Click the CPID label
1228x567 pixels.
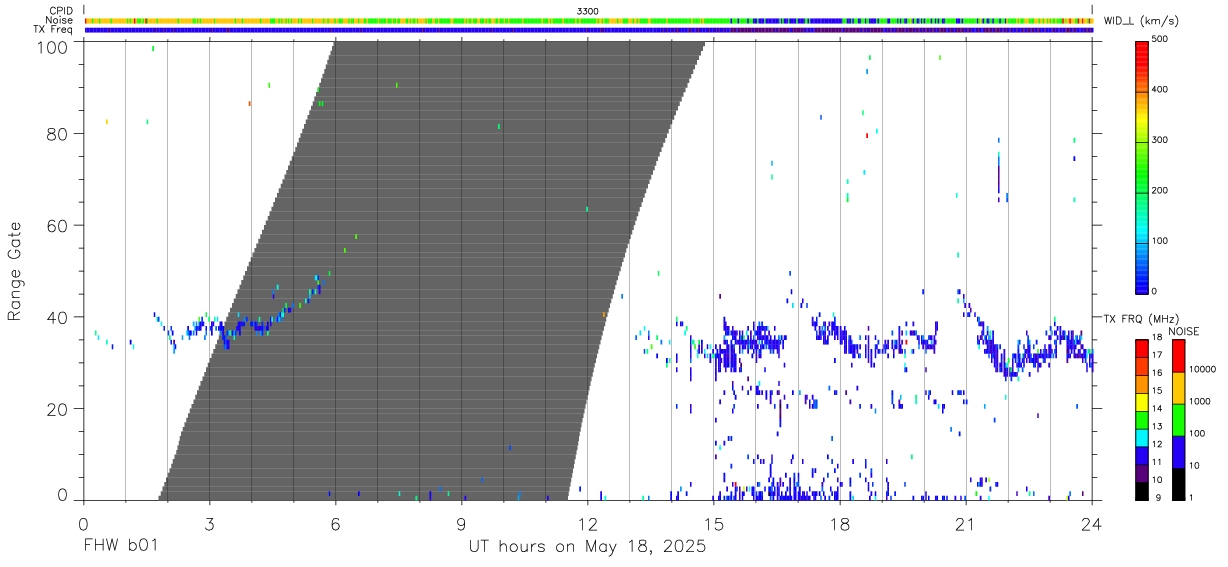pos(60,11)
